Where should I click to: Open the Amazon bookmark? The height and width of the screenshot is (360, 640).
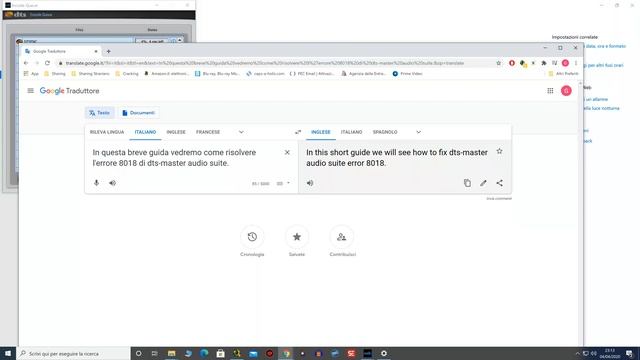pos(167,74)
